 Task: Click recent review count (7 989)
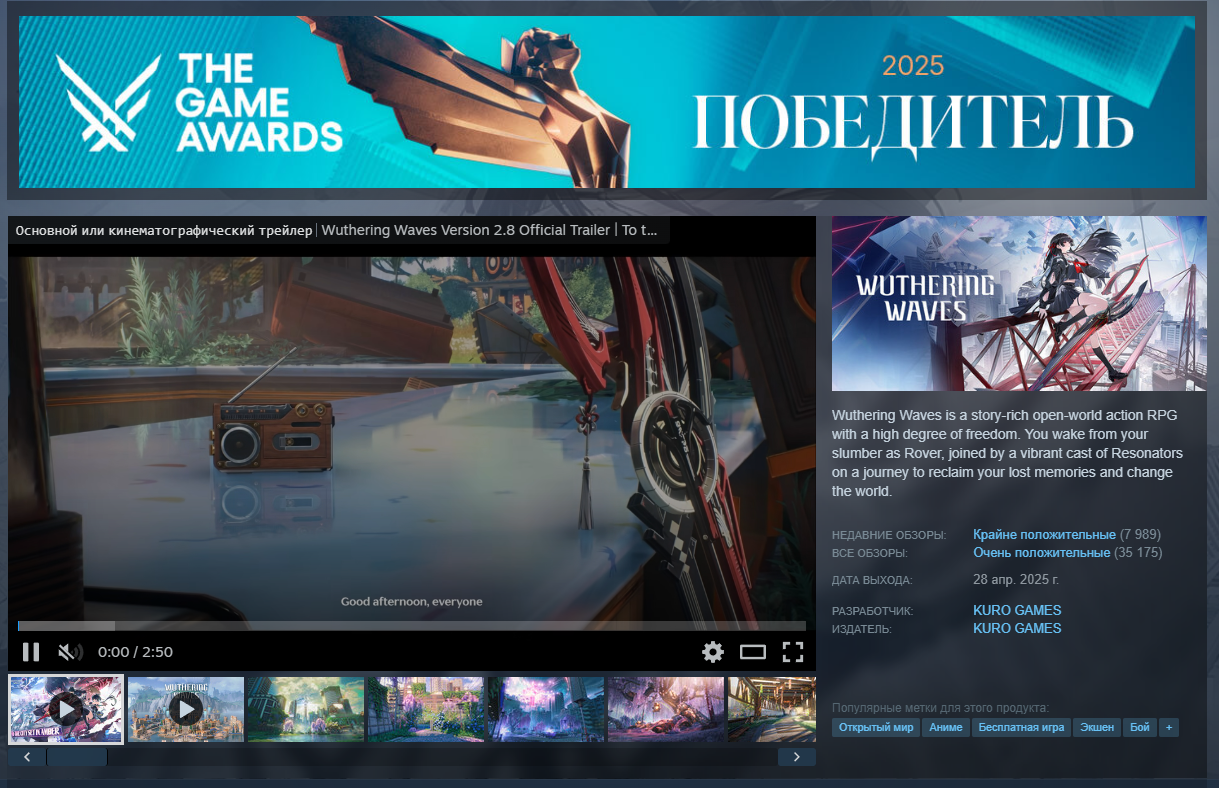pyautogui.click(x=1141, y=534)
